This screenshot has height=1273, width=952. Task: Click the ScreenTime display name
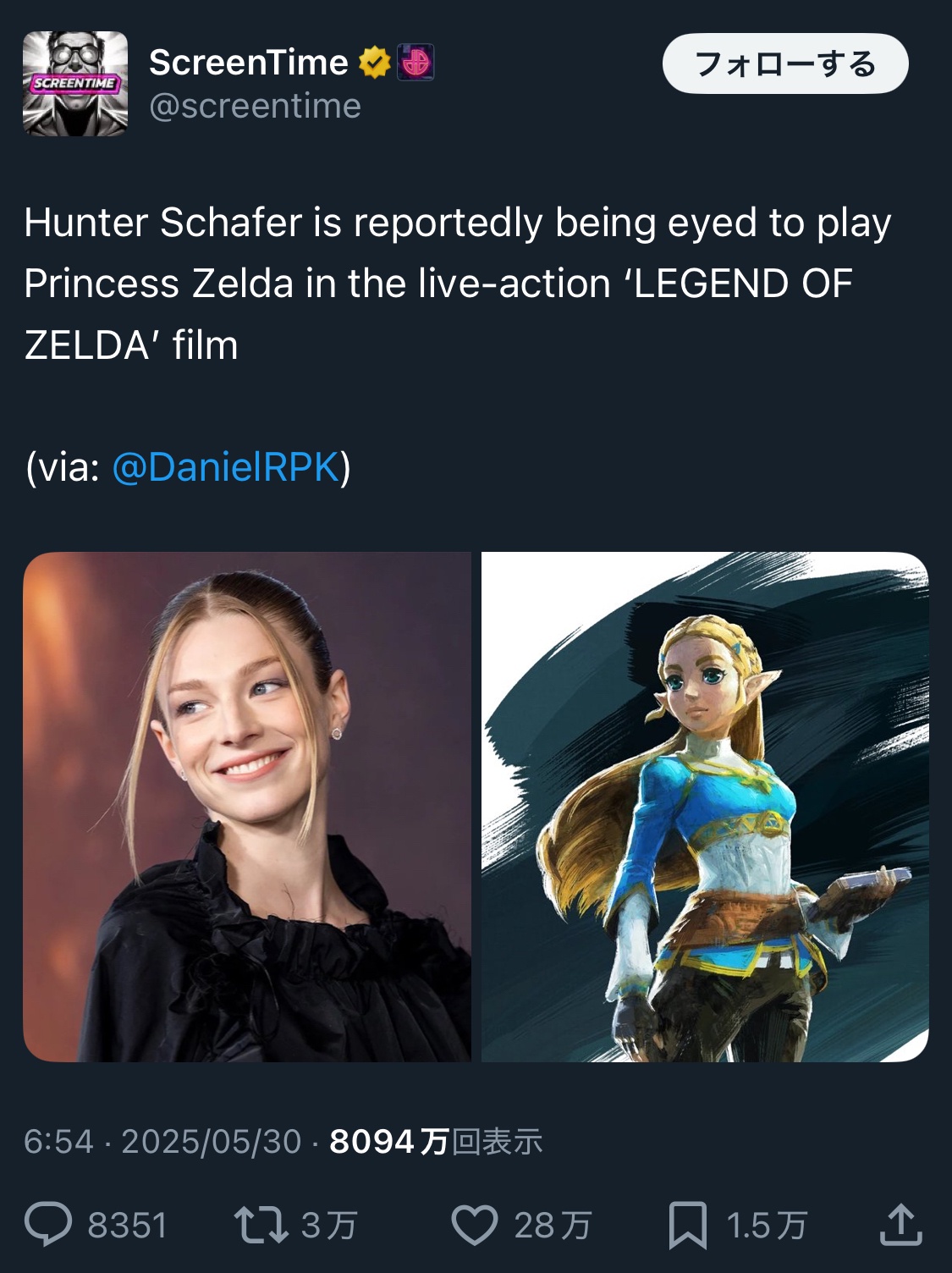(249, 63)
